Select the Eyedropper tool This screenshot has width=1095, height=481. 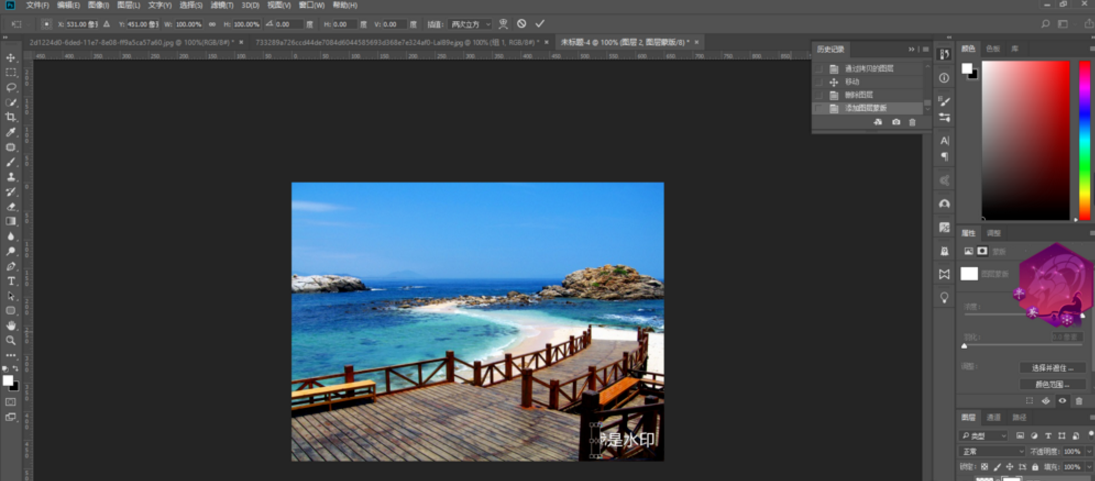11,132
